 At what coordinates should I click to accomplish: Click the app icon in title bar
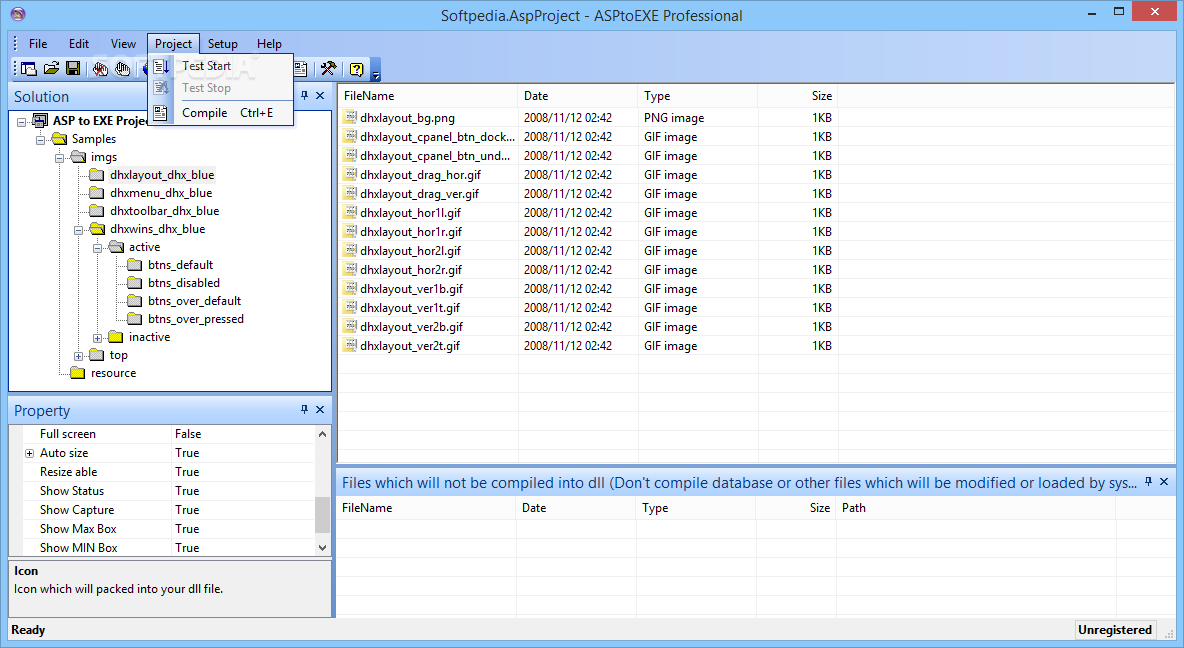(x=17, y=14)
